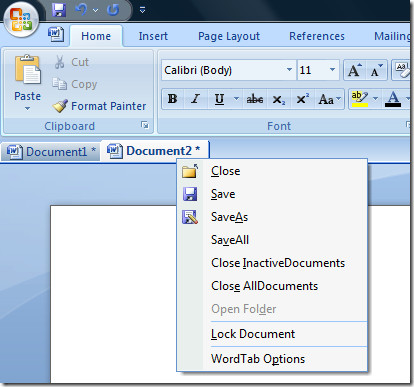414x387 pixels.
Task: Click the Cut scissors button
Action: coord(71,62)
